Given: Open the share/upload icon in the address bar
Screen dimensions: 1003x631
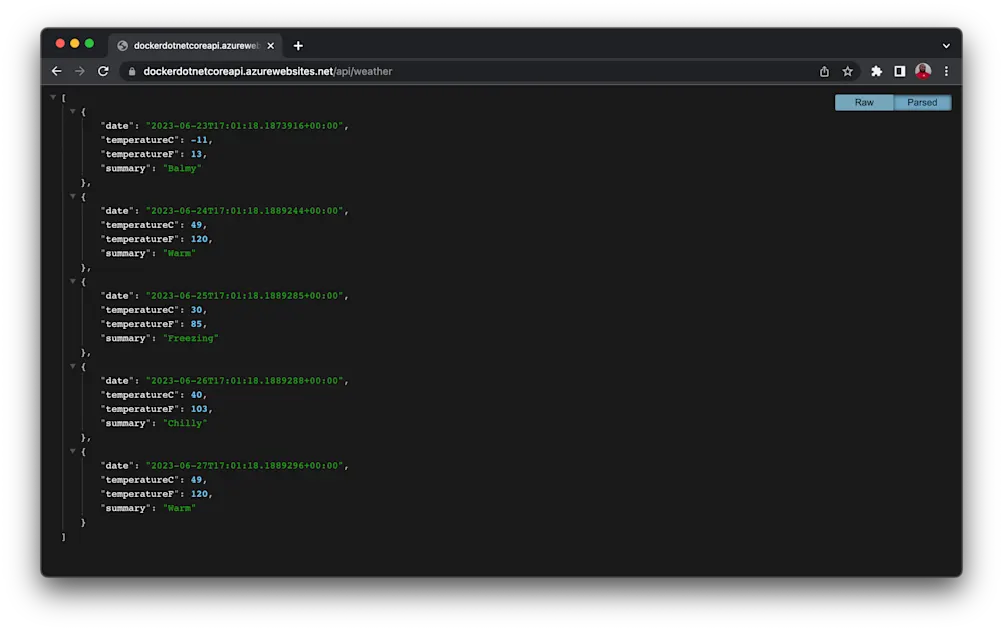Looking at the screenshot, I should [823, 71].
